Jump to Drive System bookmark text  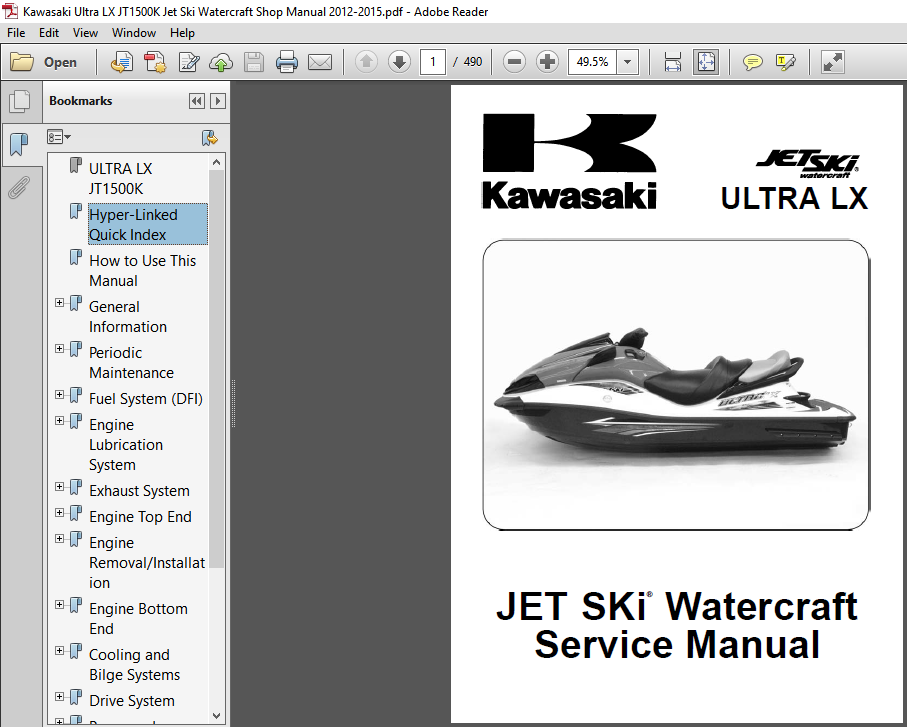132,701
